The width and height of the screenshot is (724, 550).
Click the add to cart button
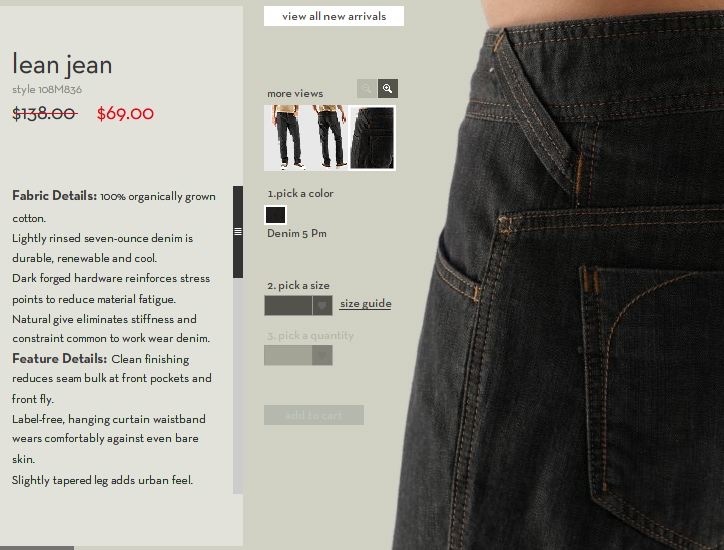coord(314,415)
